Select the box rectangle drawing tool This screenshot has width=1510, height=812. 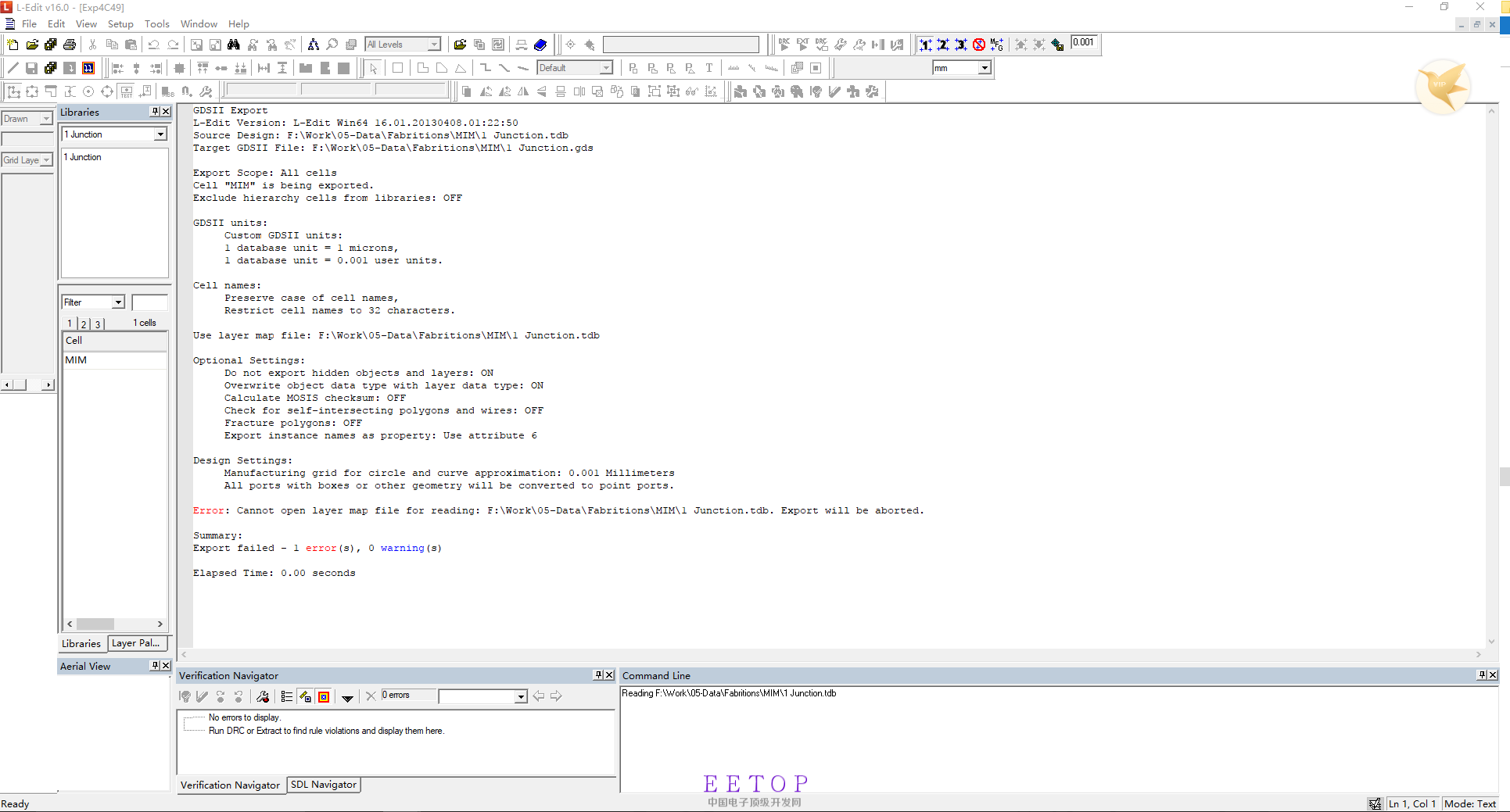point(397,68)
